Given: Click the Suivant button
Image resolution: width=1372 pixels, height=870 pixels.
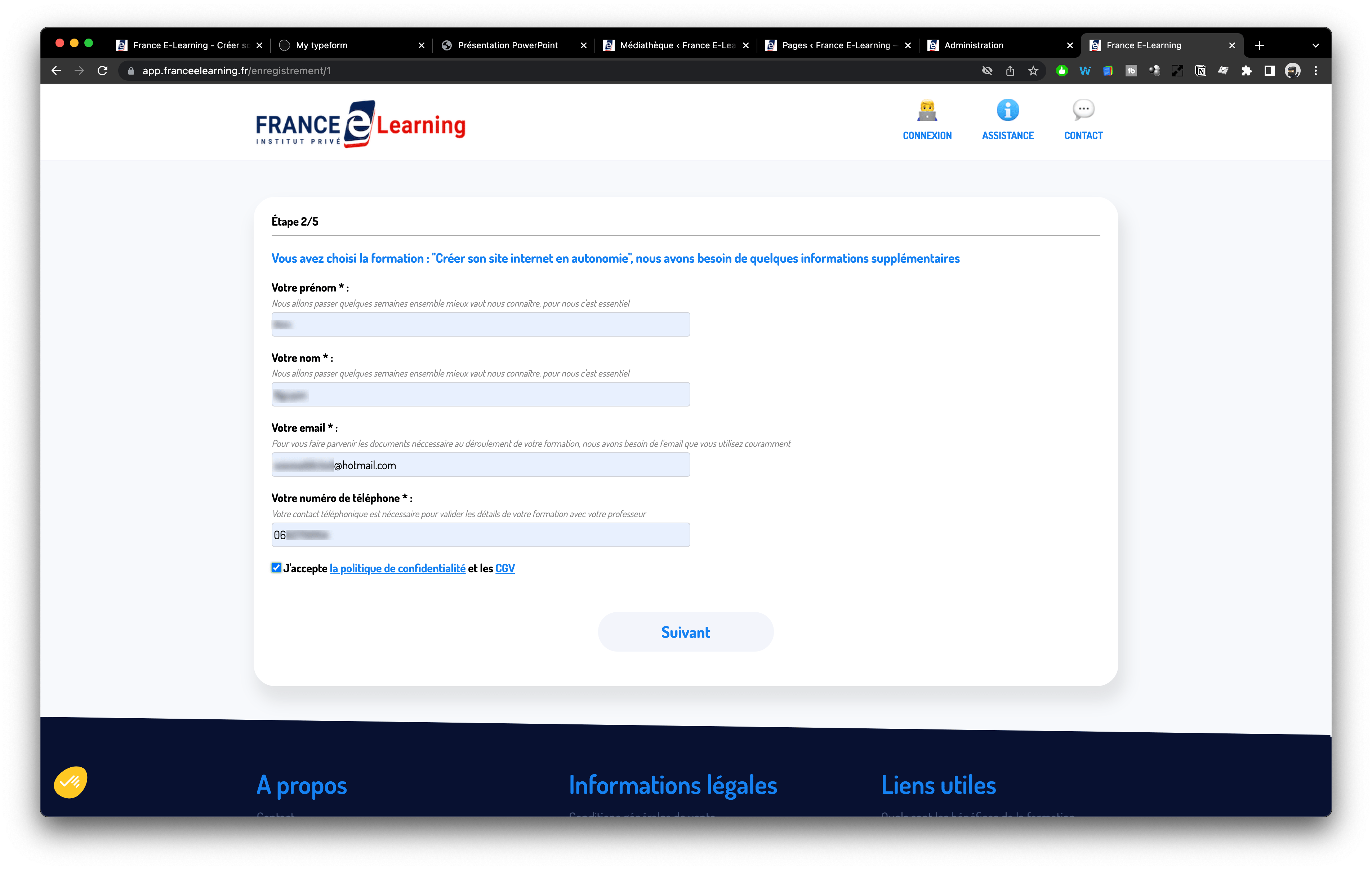Looking at the screenshot, I should tap(685, 632).
